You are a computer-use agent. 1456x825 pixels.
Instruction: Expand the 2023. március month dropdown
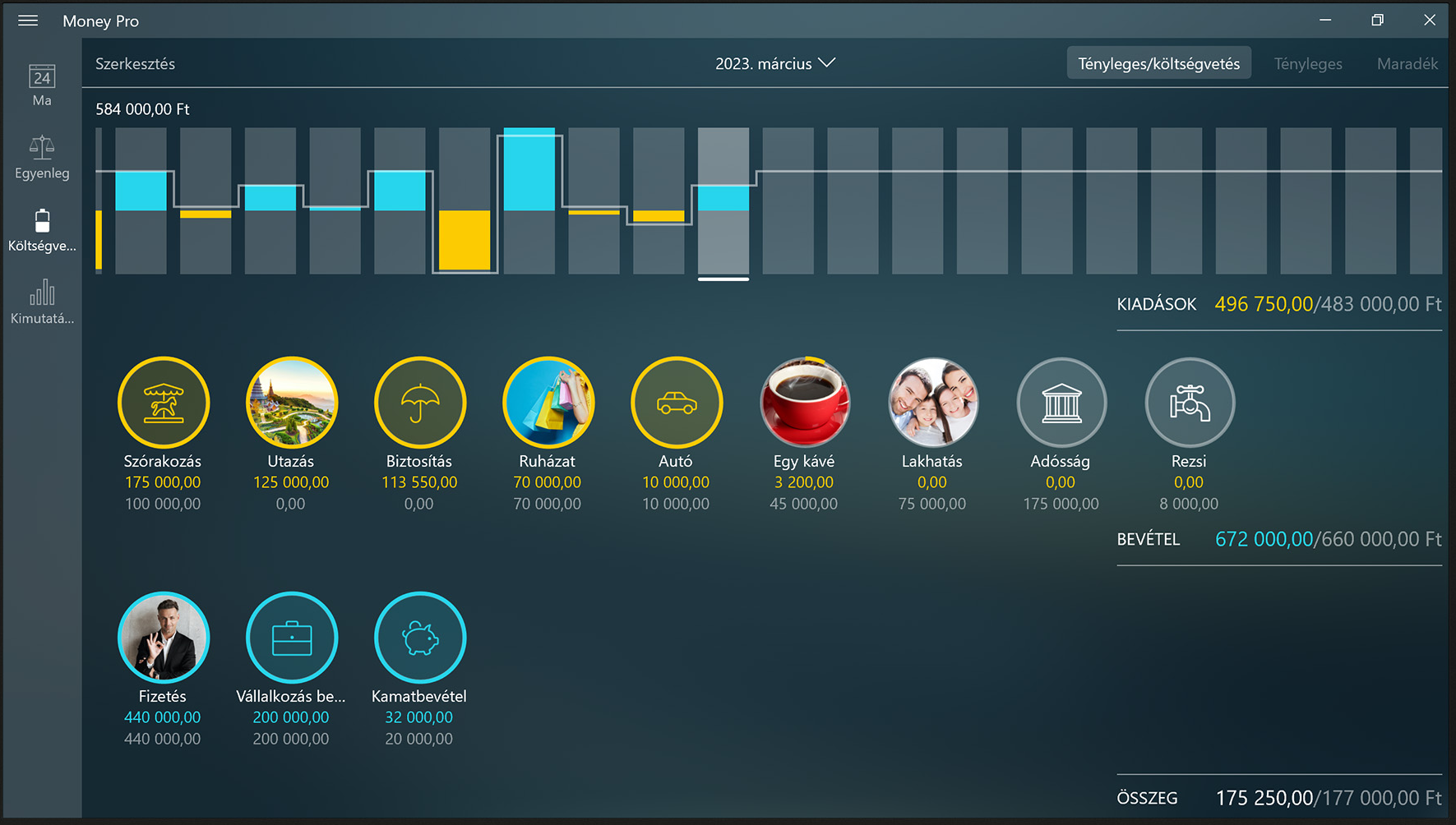tap(774, 63)
